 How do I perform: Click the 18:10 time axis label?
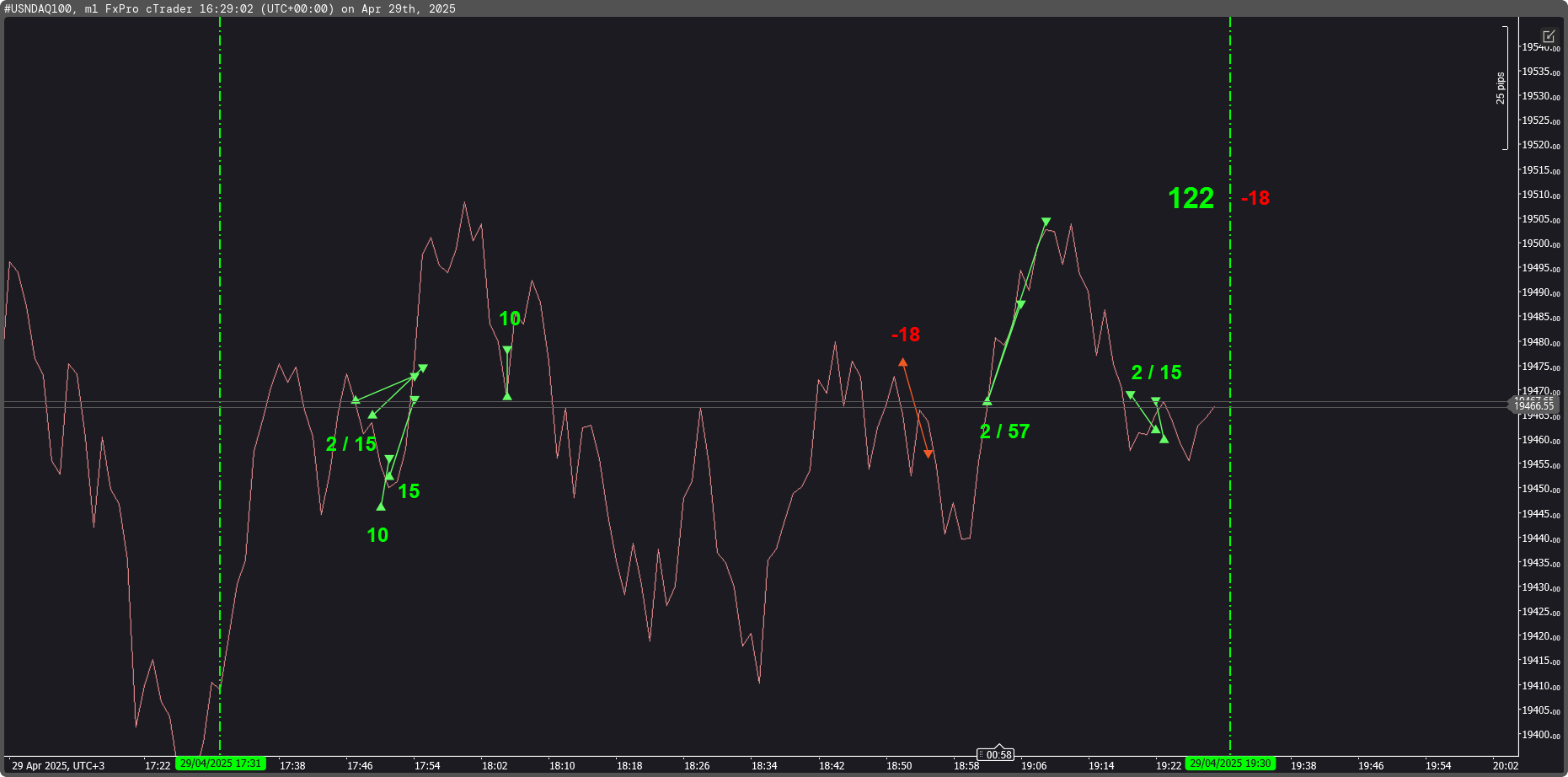tap(562, 766)
